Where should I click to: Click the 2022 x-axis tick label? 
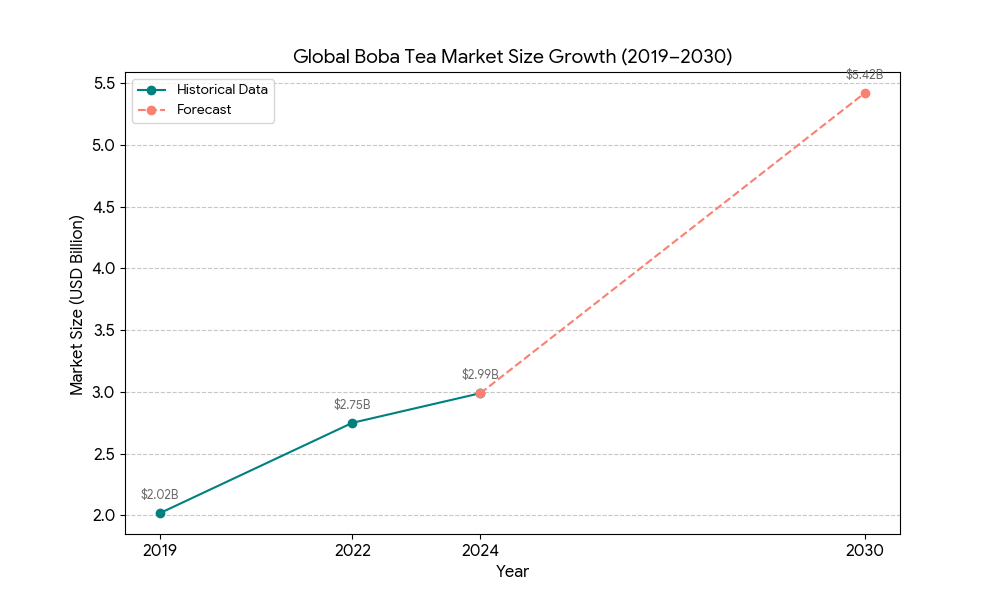pyautogui.click(x=352, y=550)
